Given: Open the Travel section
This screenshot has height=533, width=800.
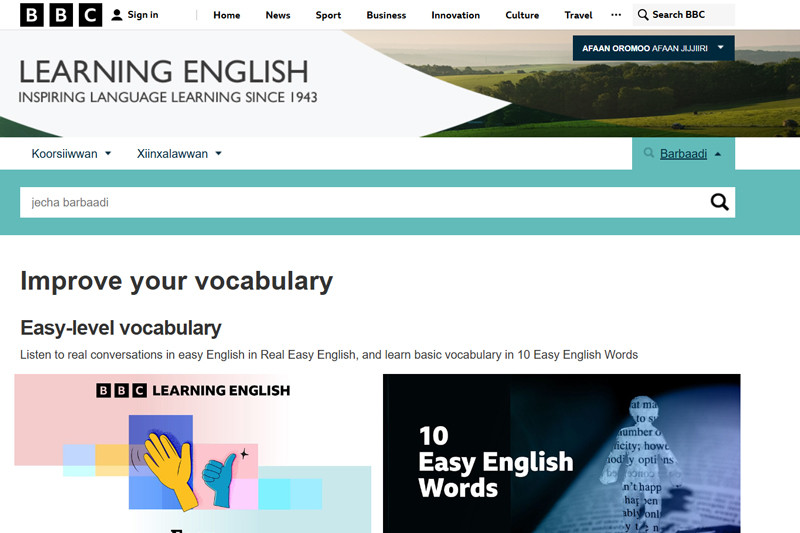Looking at the screenshot, I should pos(578,15).
